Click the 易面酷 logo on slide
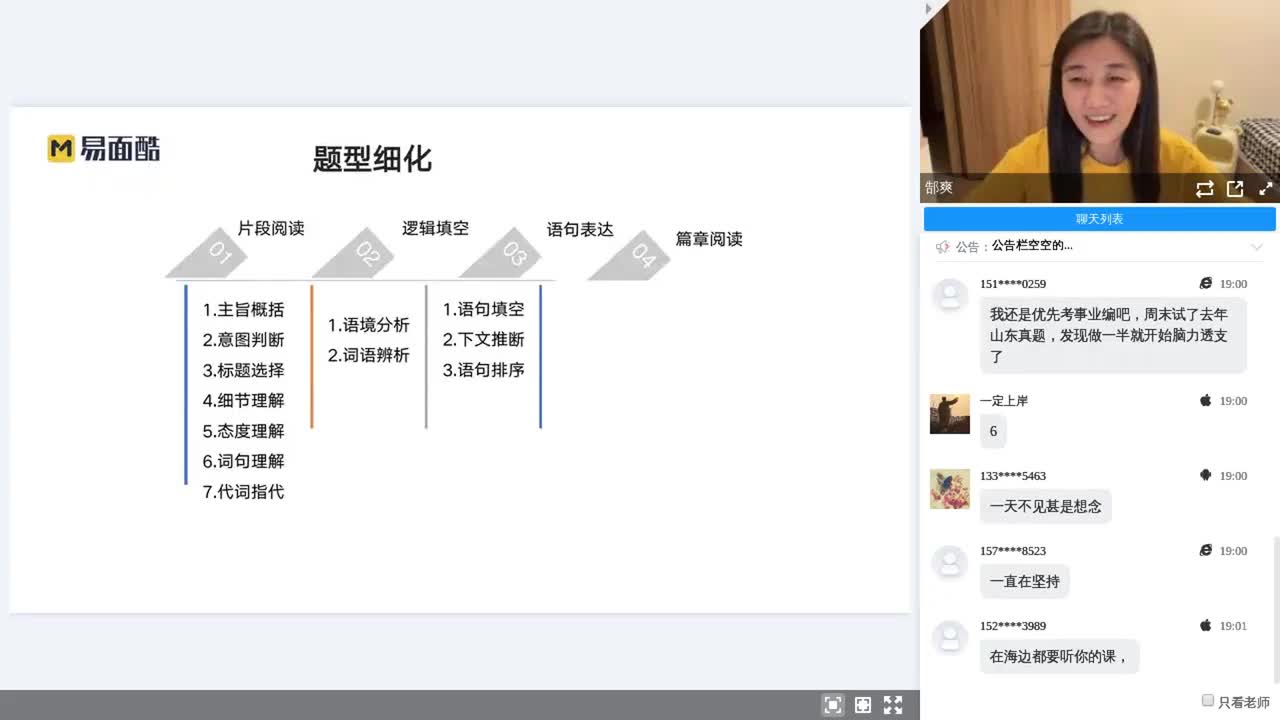This screenshot has width=1280, height=720. pyautogui.click(x=104, y=149)
